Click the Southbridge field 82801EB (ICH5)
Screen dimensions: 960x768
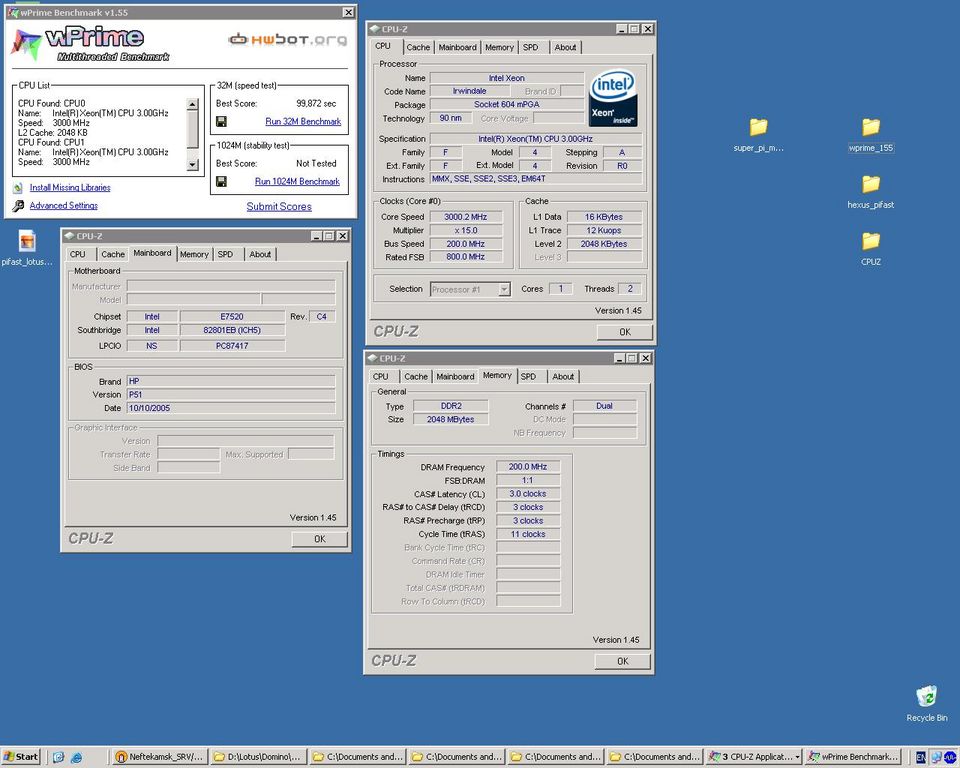(232, 330)
